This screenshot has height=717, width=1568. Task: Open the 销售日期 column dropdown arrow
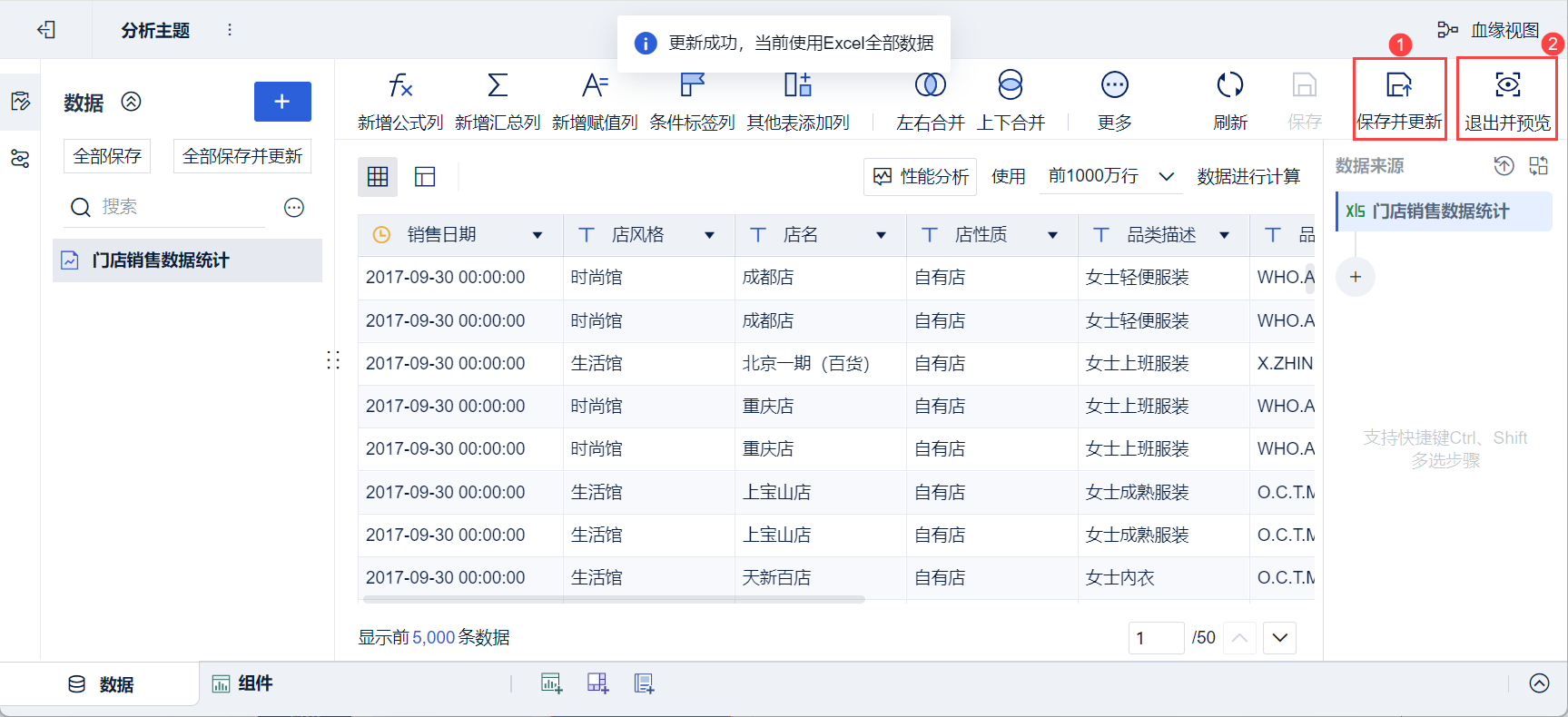537,236
